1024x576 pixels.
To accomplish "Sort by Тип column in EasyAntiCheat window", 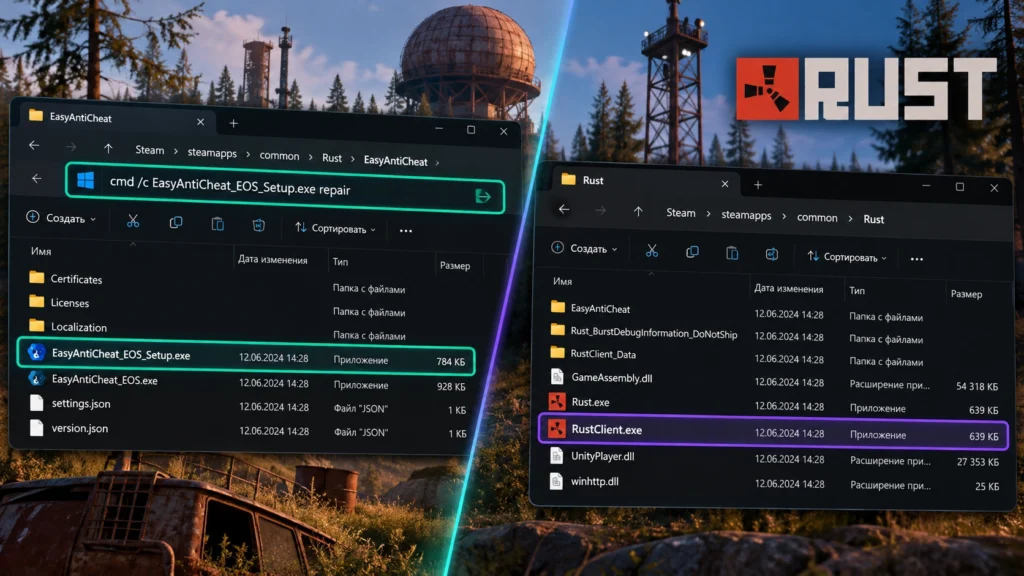I will coord(340,261).
